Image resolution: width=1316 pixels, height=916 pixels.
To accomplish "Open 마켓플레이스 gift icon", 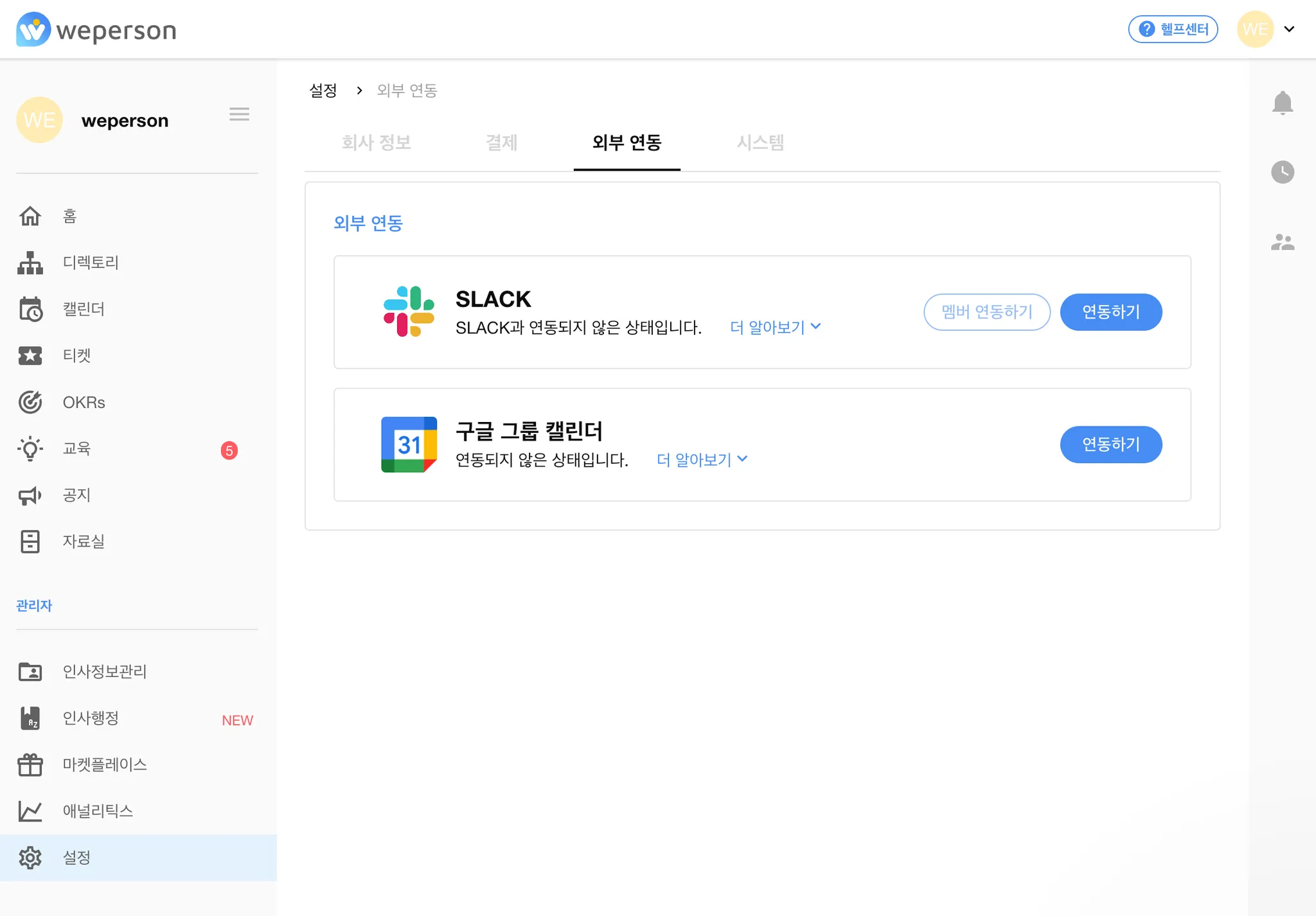I will 30,764.
